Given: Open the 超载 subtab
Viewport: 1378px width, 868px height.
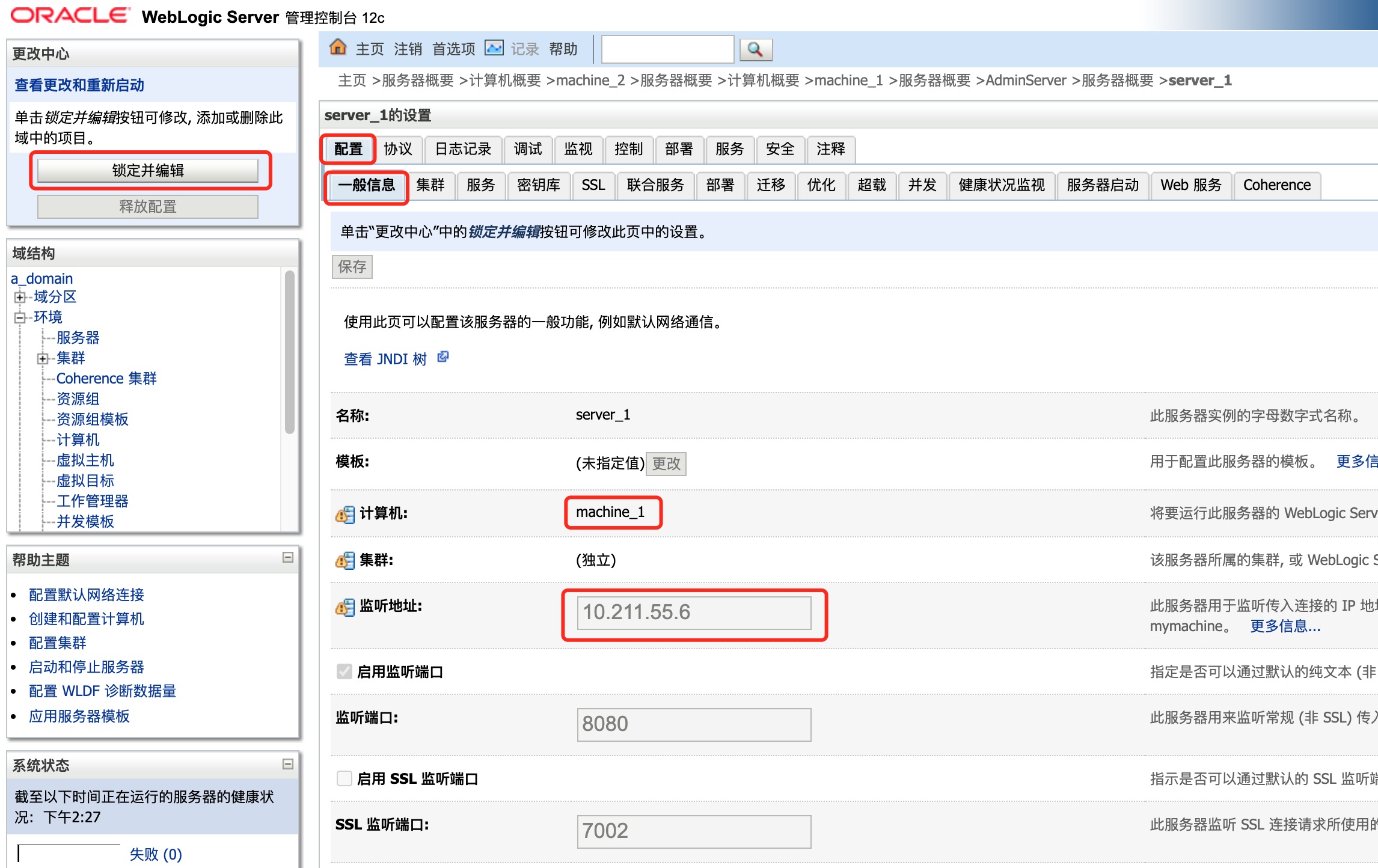Looking at the screenshot, I should pos(872,185).
